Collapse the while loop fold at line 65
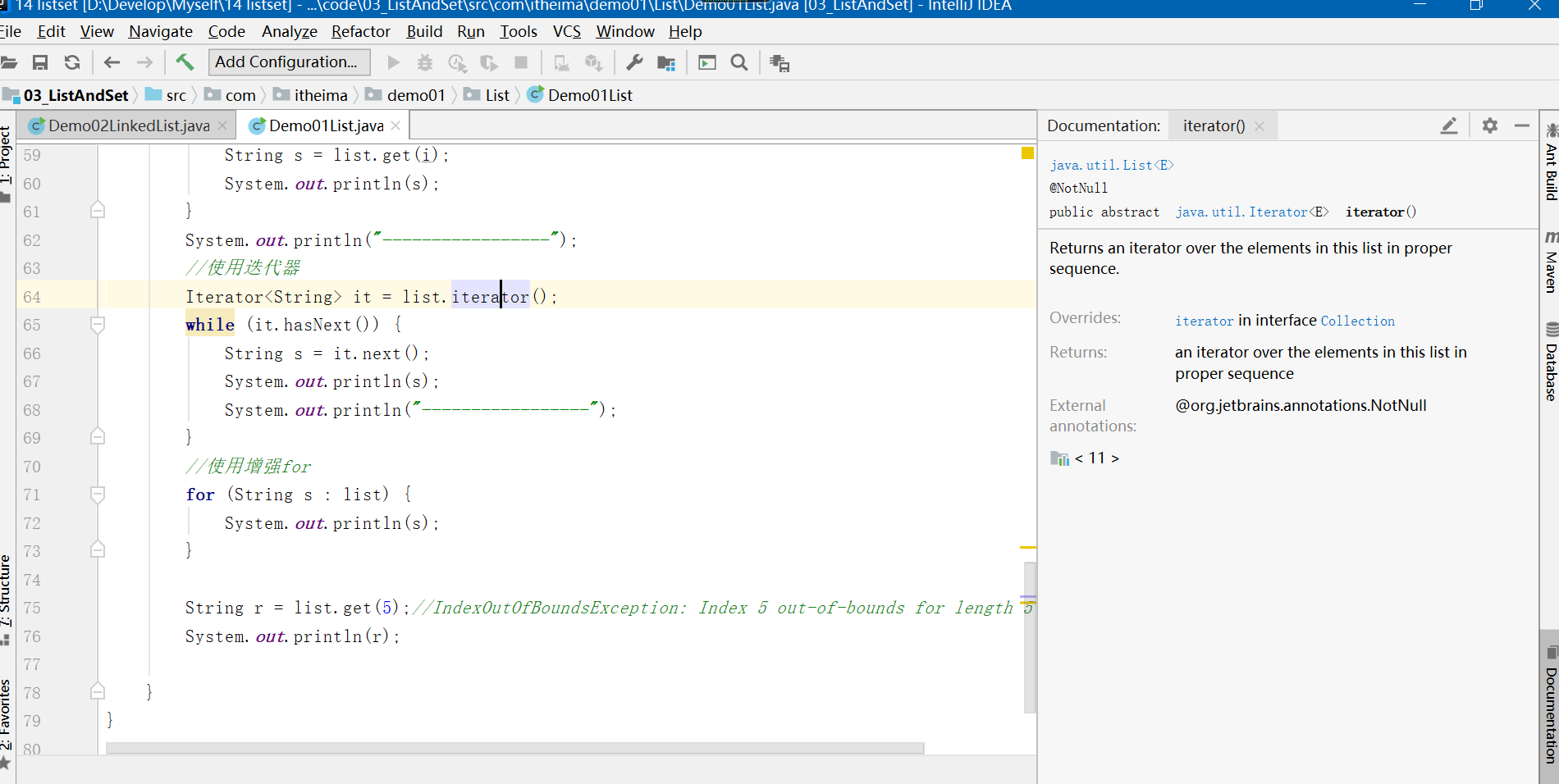The image size is (1559, 784). (x=98, y=325)
